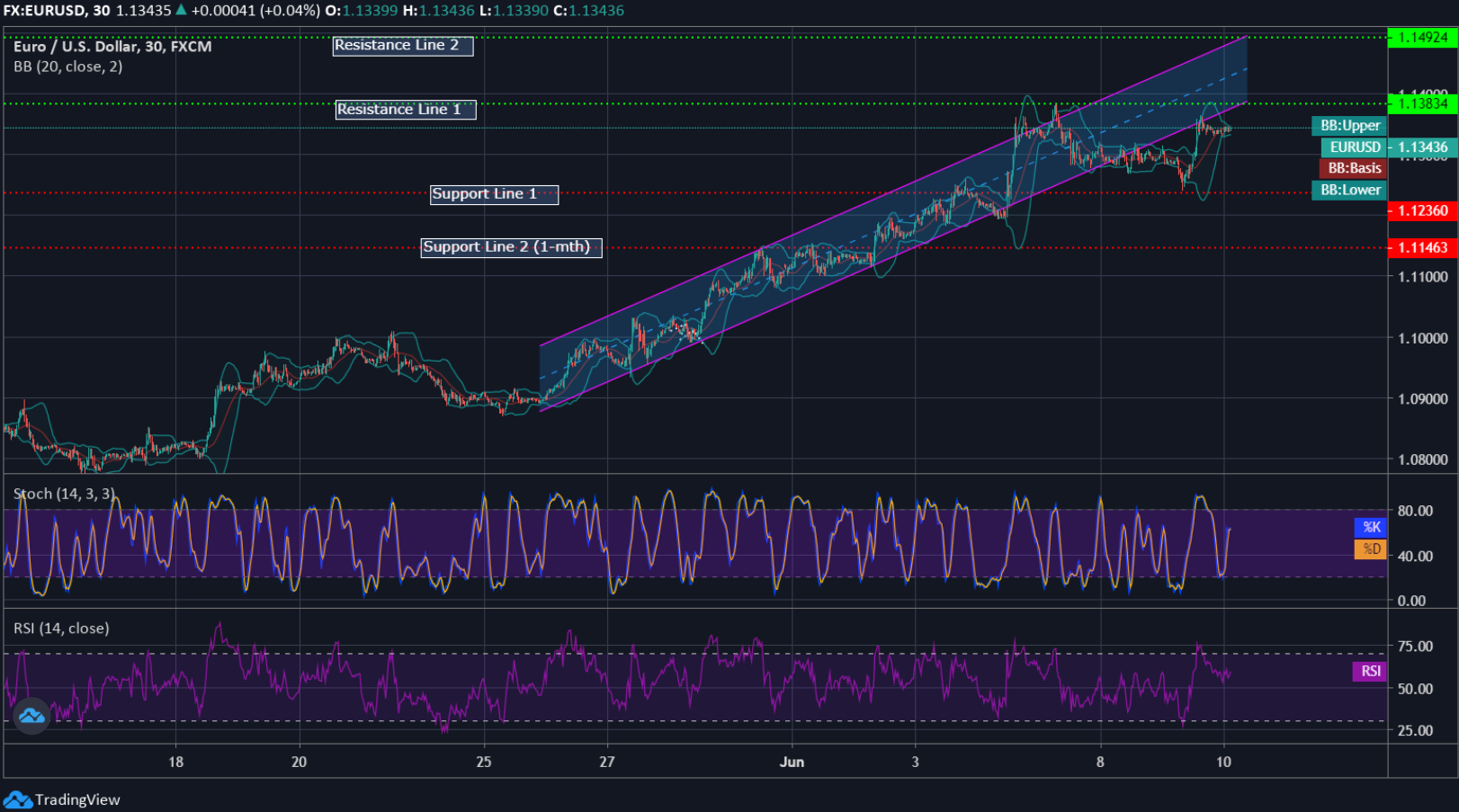Click the teal BB:Upper badge on the price scale
The height and width of the screenshot is (812, 1459).
pos(1349,126)
